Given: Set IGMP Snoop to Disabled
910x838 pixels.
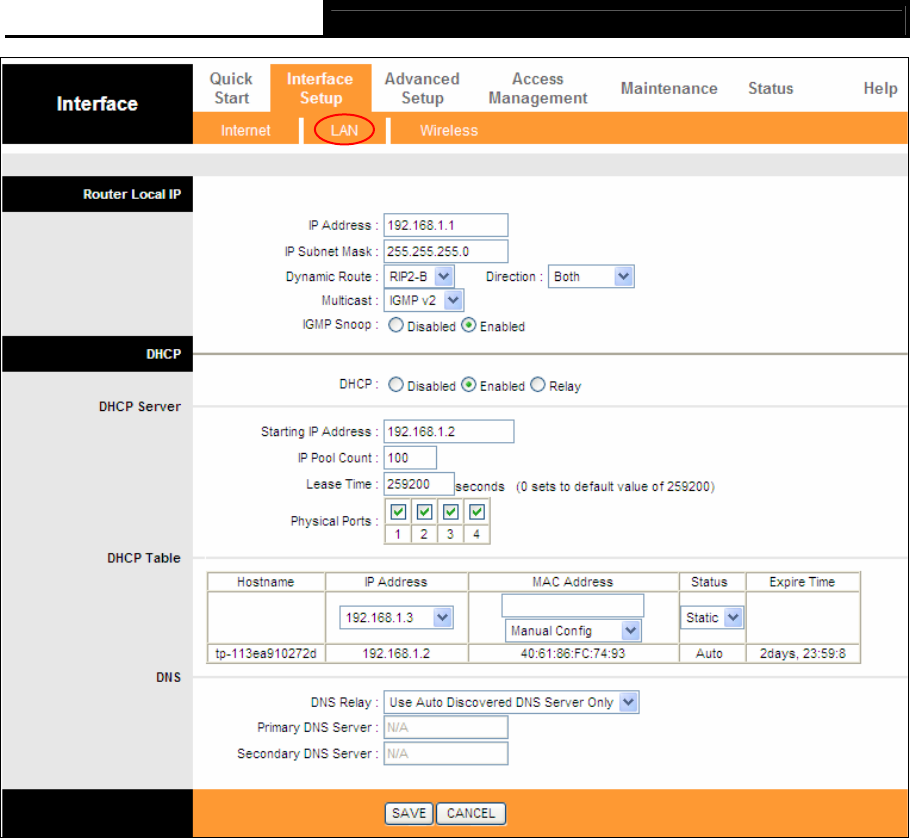Looking at the screenshot, I should click(395, 326).
